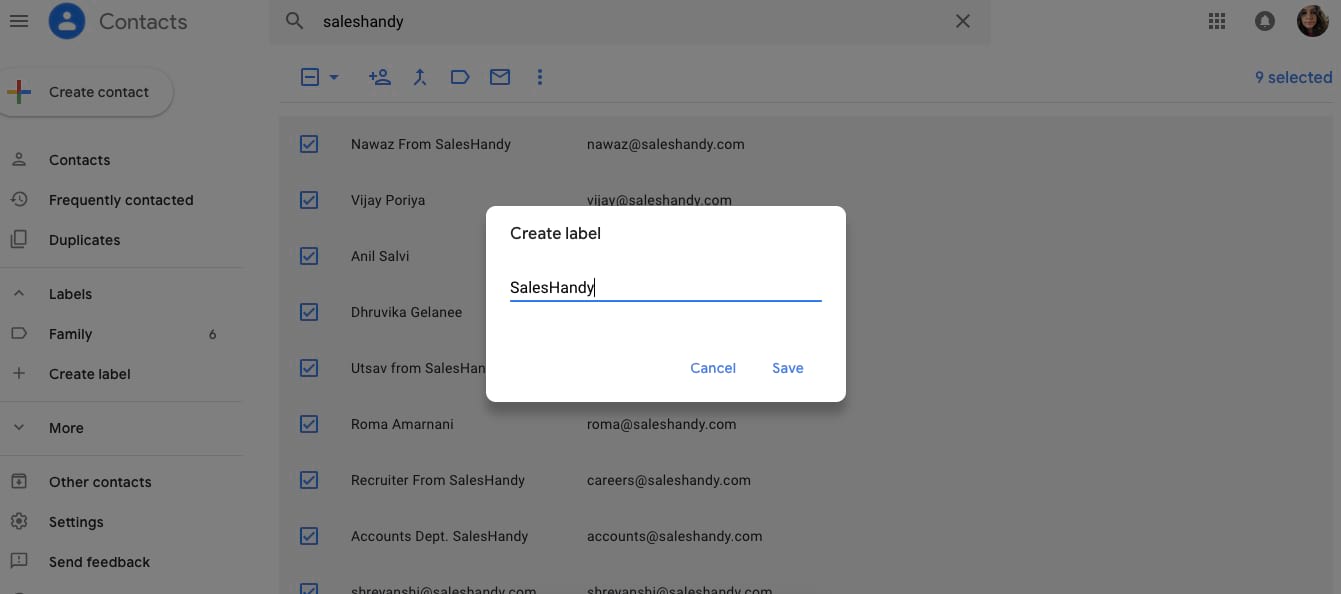Click the accounts@saleshandy.com email

[x=675, y=536]
